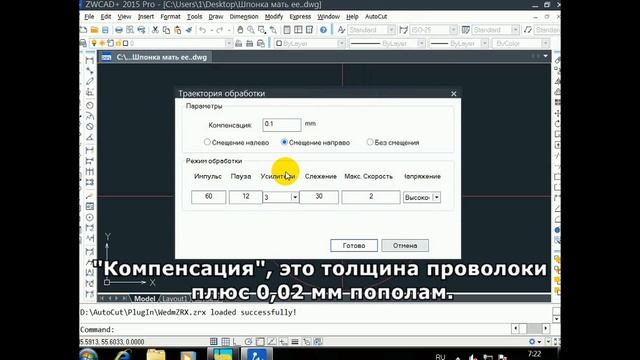Click the 'Готово' button
The image size is (640, 360).
[x=354, y=246]
